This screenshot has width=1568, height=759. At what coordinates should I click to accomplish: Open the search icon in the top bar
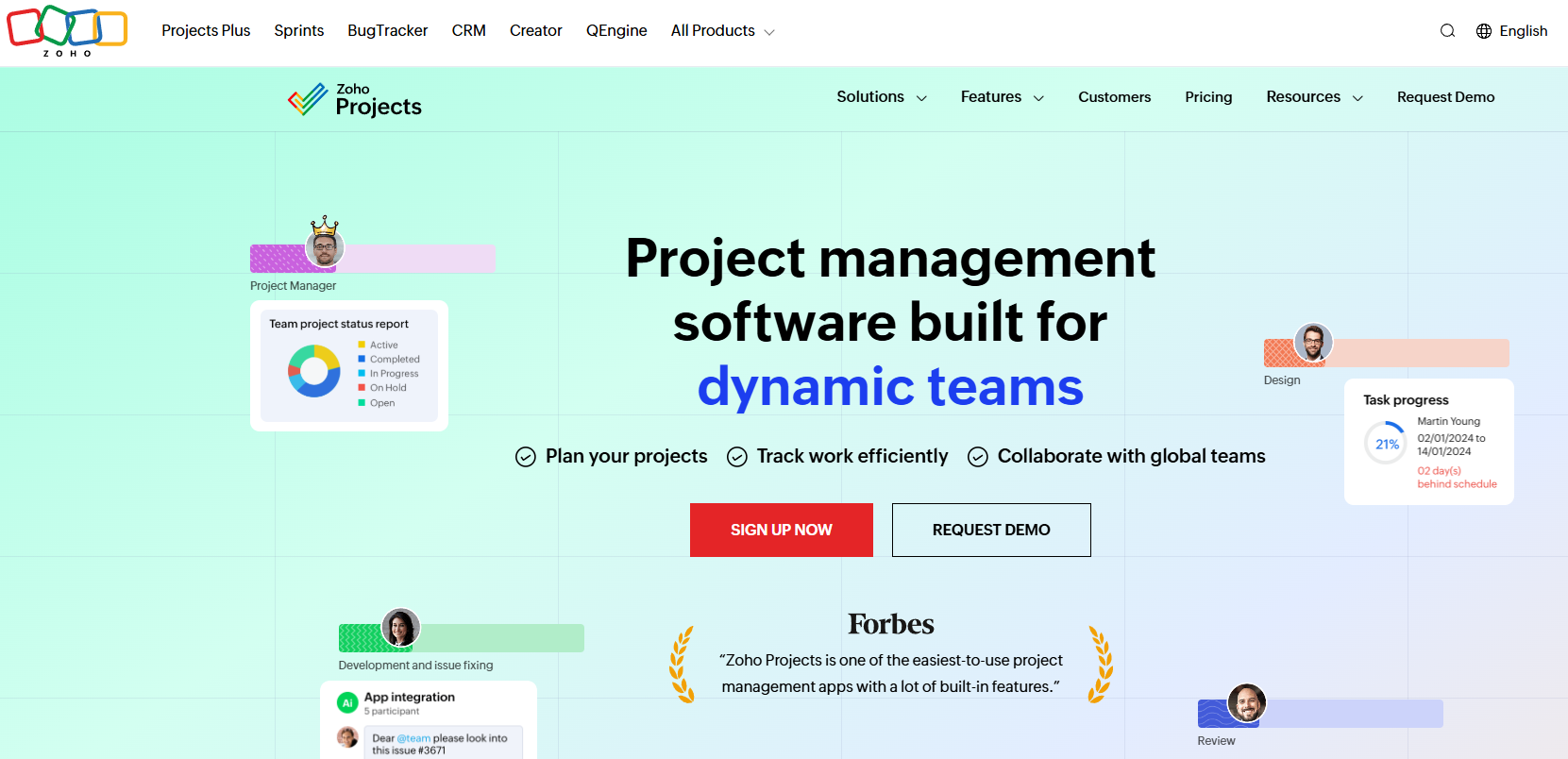1447,31
